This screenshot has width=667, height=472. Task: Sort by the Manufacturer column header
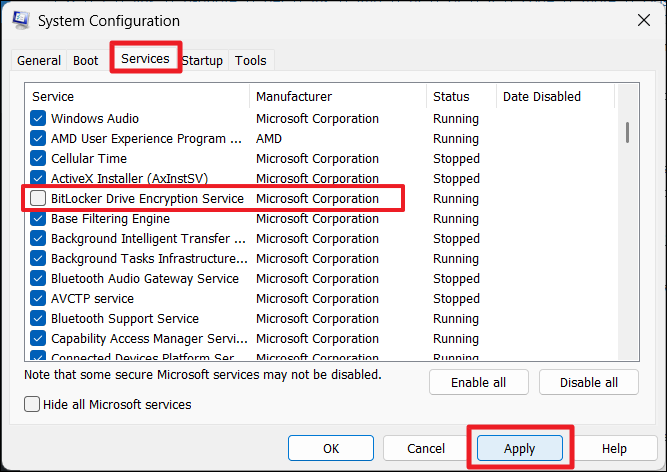point(337,97)
